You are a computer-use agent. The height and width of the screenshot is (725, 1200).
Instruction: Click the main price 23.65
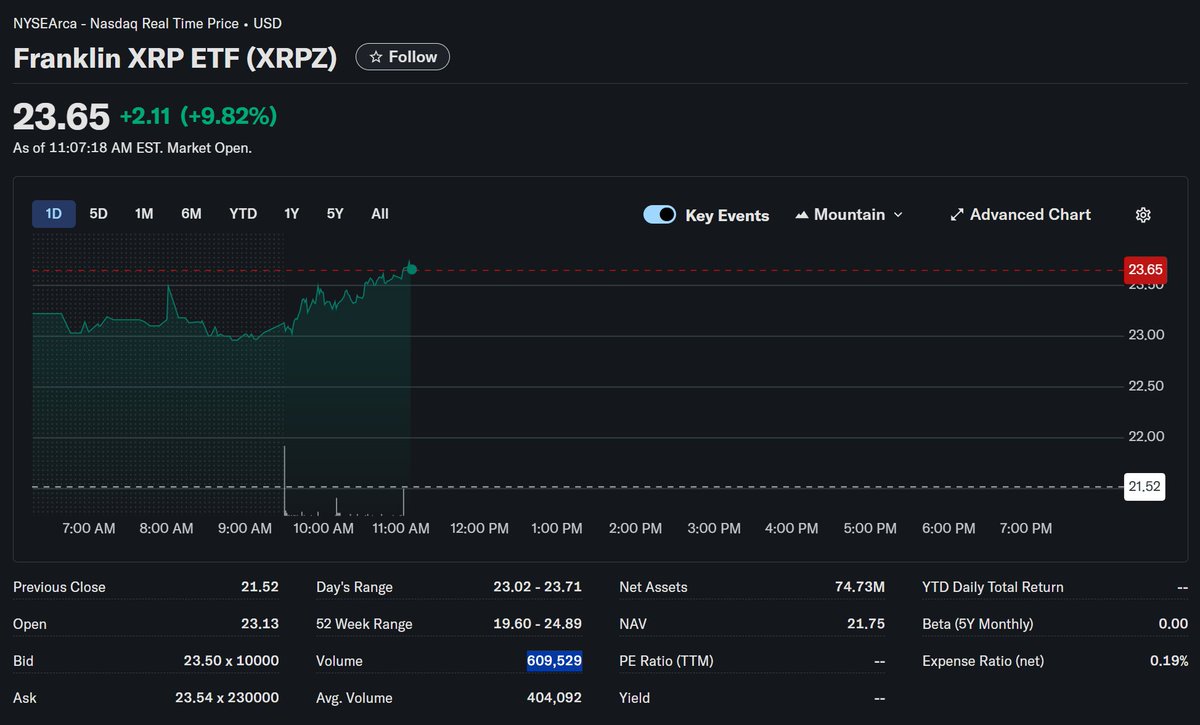(x=61, y=117)
